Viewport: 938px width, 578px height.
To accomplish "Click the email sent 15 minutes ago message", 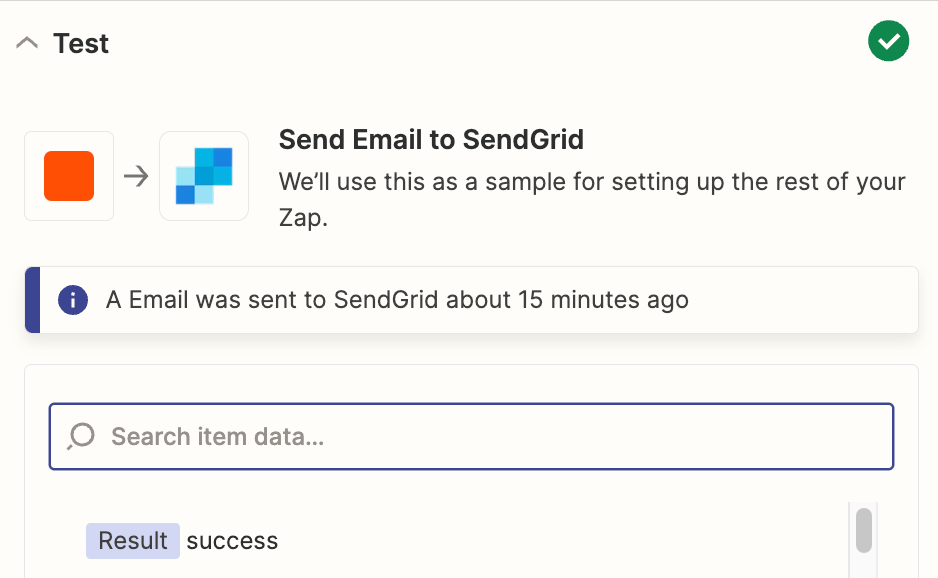I will [397, 300].
